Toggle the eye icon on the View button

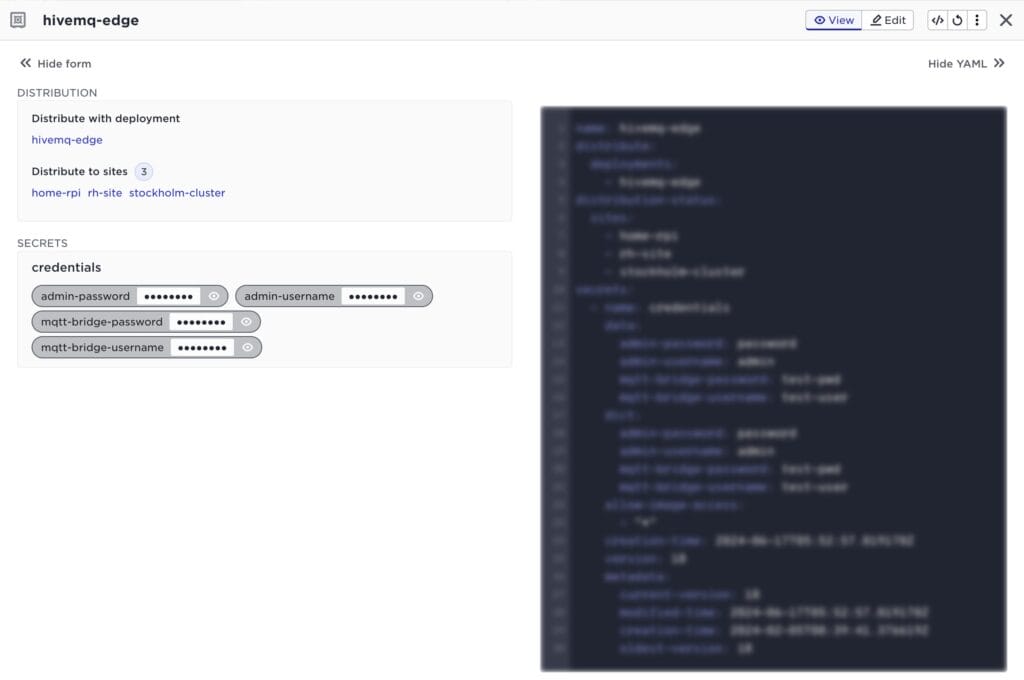tap(818, 20)
